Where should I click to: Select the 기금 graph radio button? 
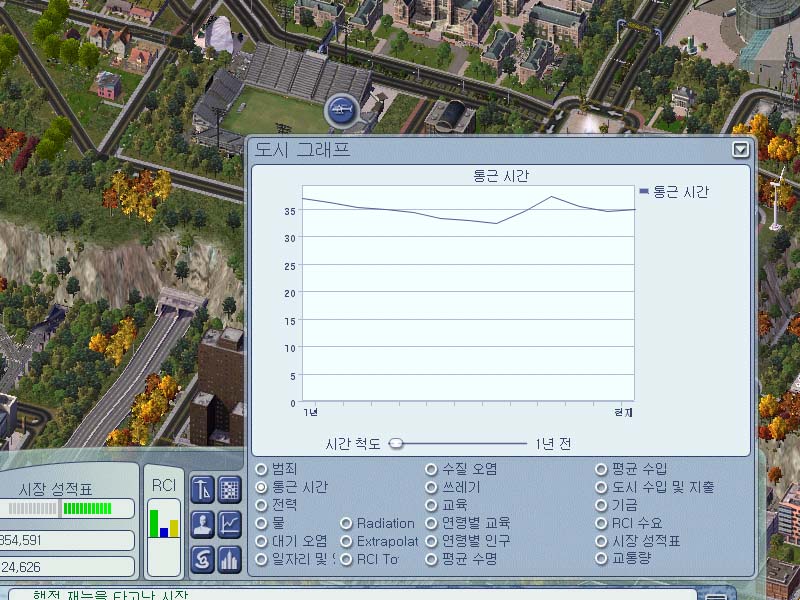(x=602, y=505)
